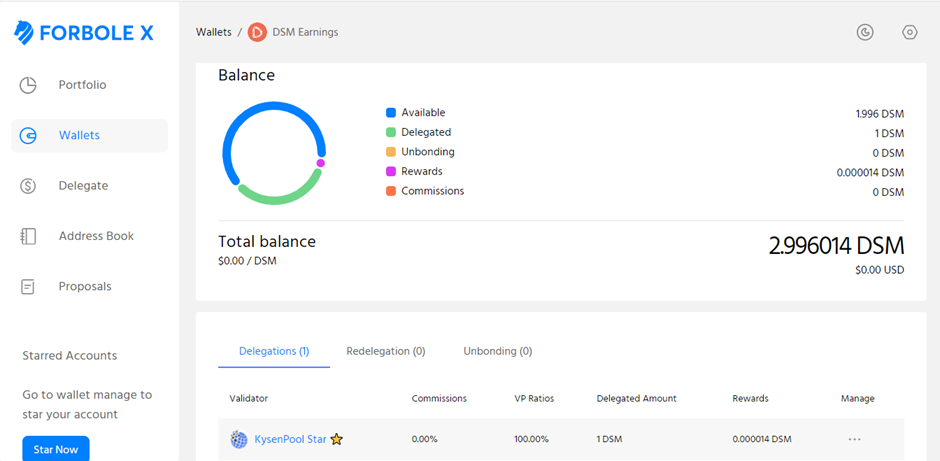Click the Forbole X logo
This screenshot has height=461, width=940.
point(83,34)
